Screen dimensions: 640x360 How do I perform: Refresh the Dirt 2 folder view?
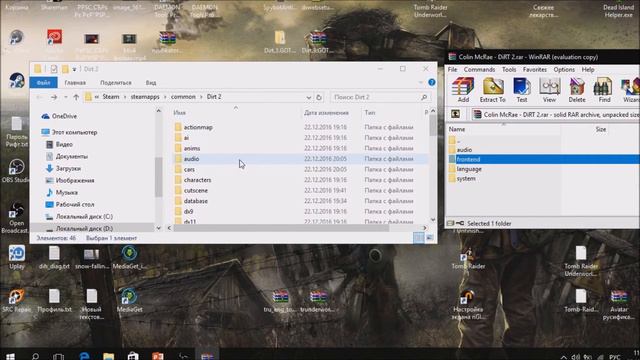coord(319,97)
